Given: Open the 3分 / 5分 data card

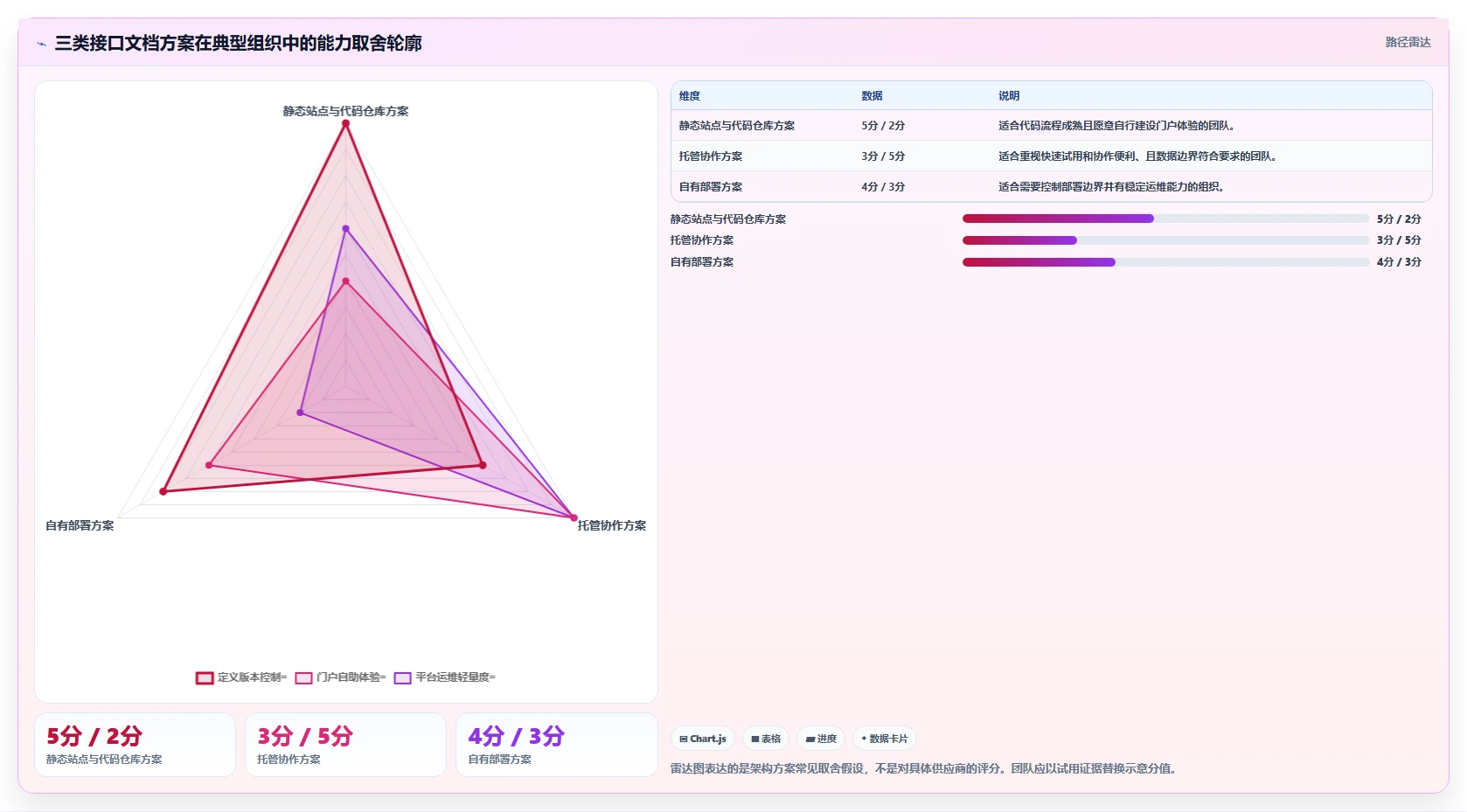Looking at the screenshot, I should coord(346,745).
